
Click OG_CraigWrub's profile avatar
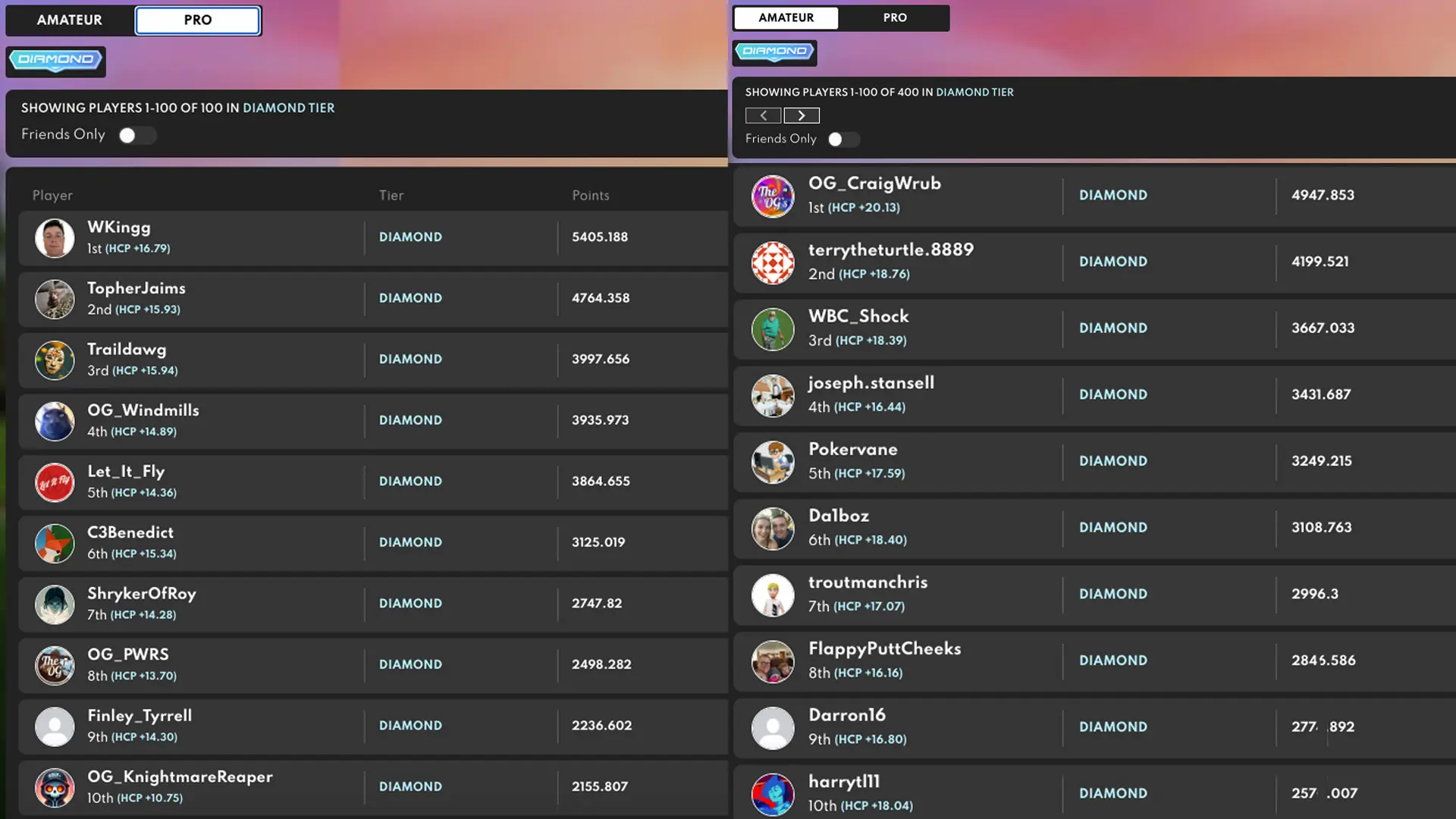772,196
